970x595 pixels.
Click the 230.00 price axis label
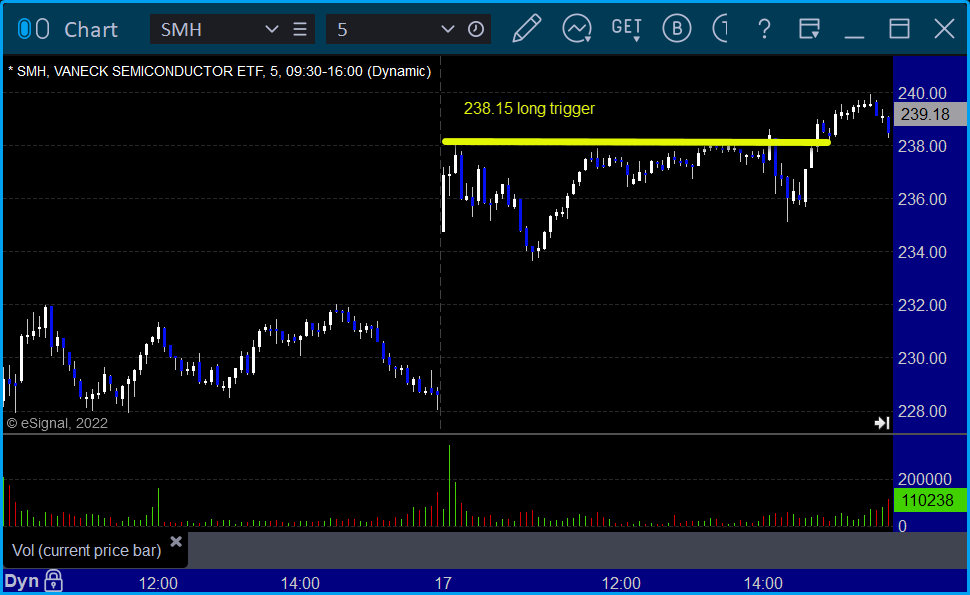pyautogui.click(x=922, y=358)
